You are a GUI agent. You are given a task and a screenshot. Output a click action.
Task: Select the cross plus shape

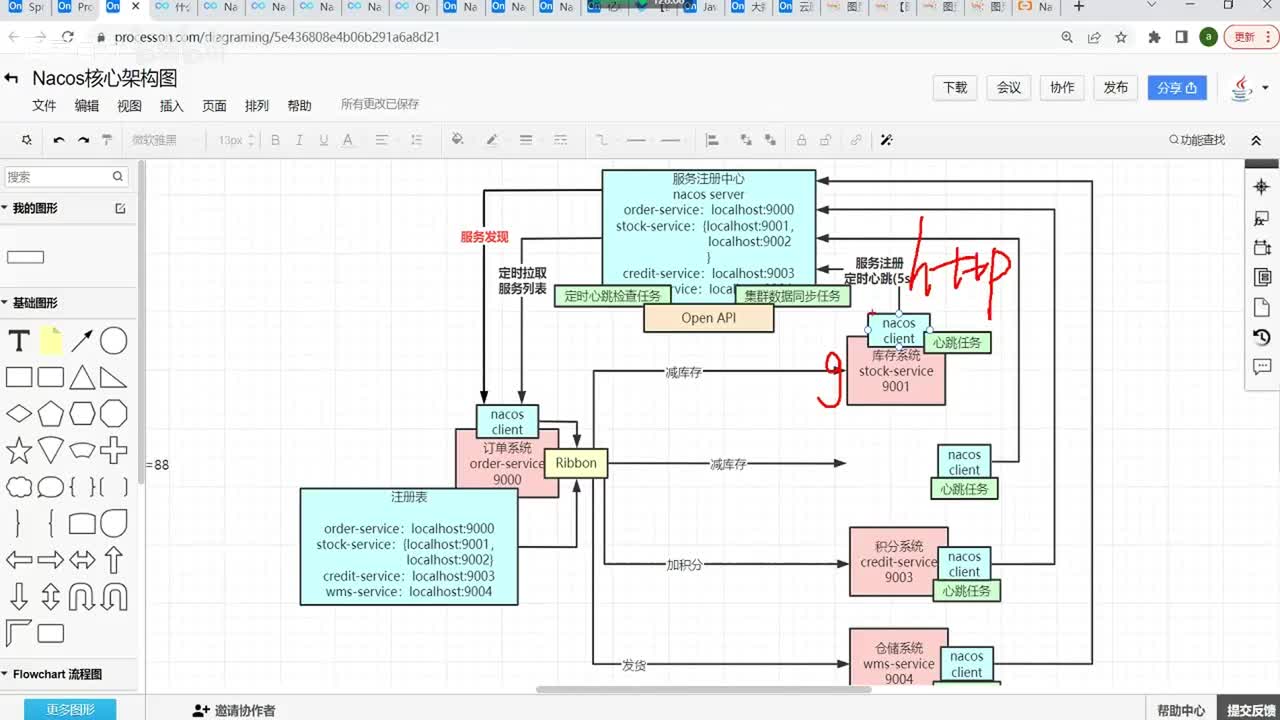pos(113,450)
